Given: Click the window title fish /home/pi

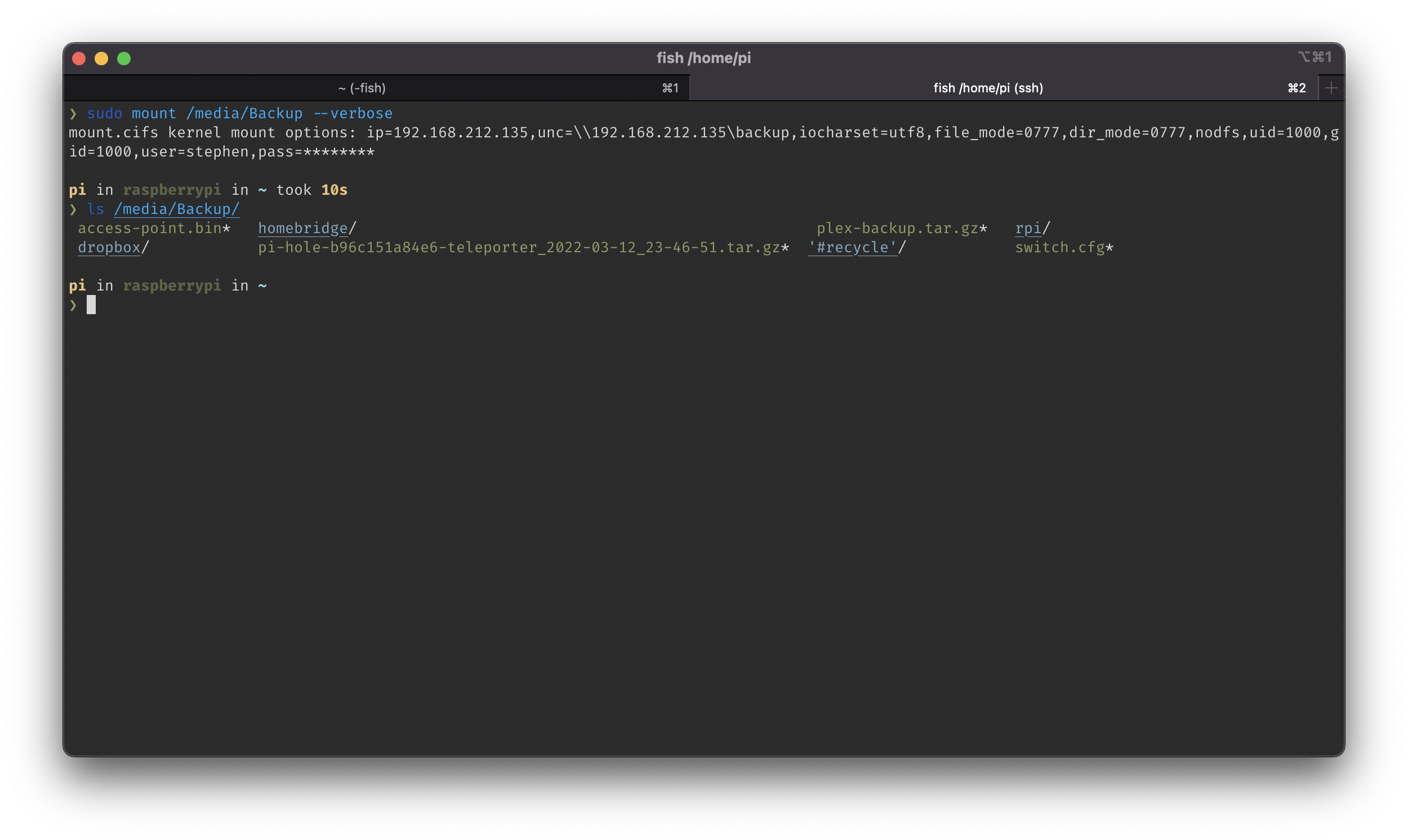Looking at the screenshot, I should [703, 58].
